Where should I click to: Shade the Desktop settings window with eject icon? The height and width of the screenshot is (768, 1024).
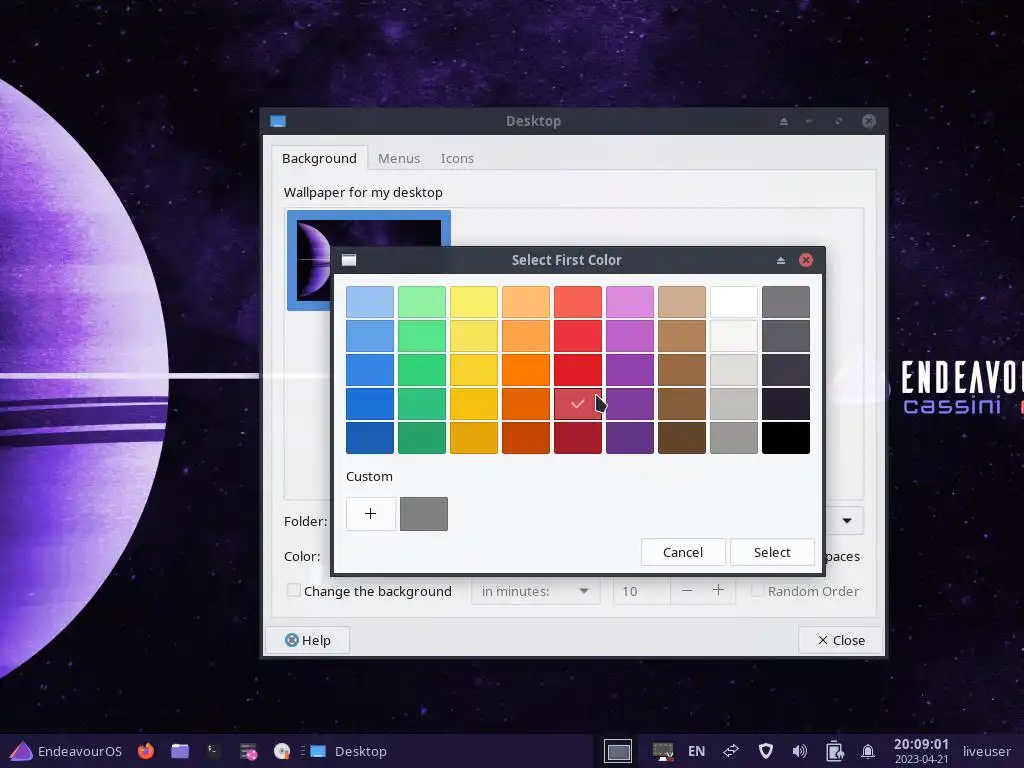[x=784, y=121]
